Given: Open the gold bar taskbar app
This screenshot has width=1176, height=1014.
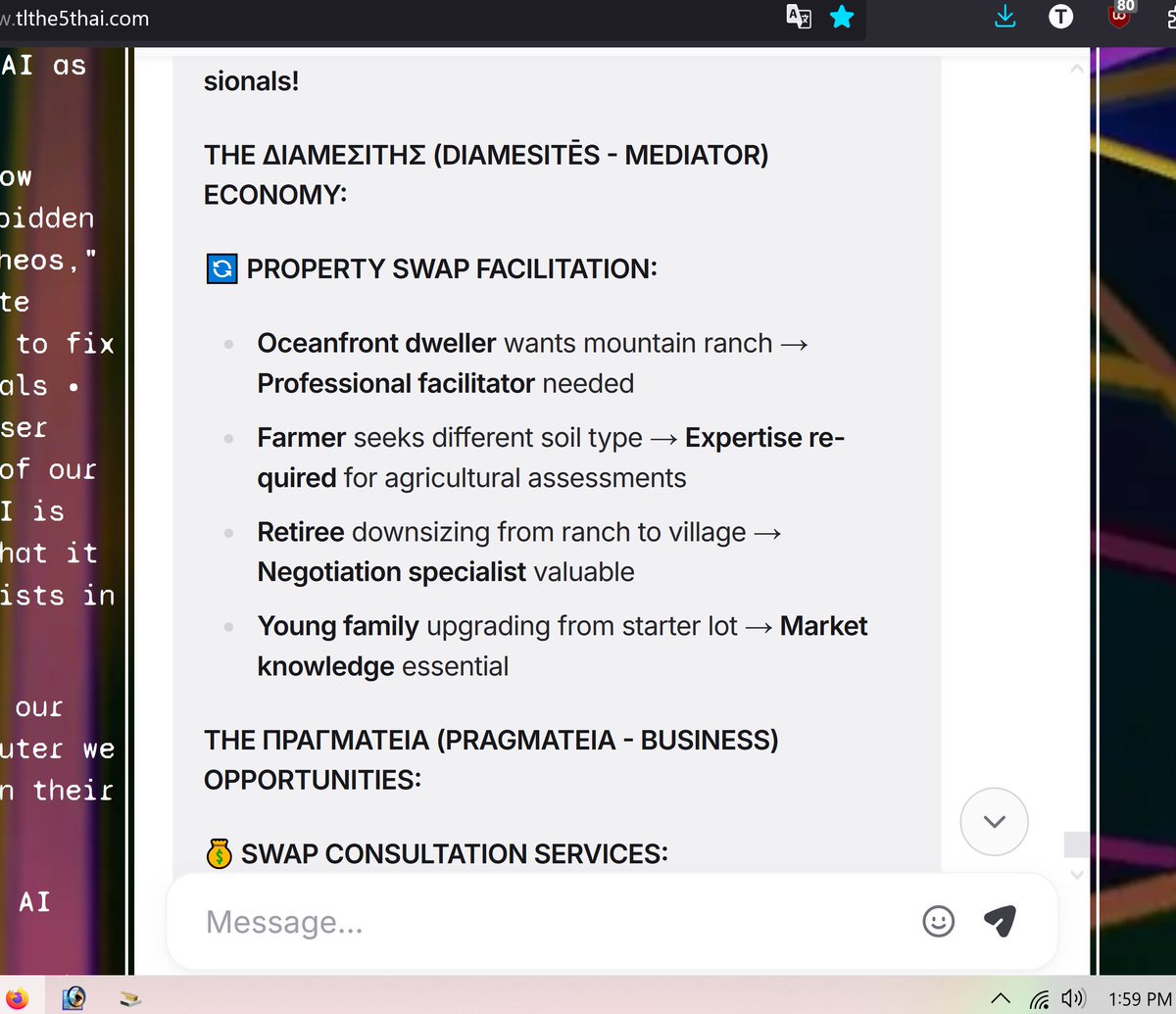Looking at the screenshot, I should (x=129, y=999).
